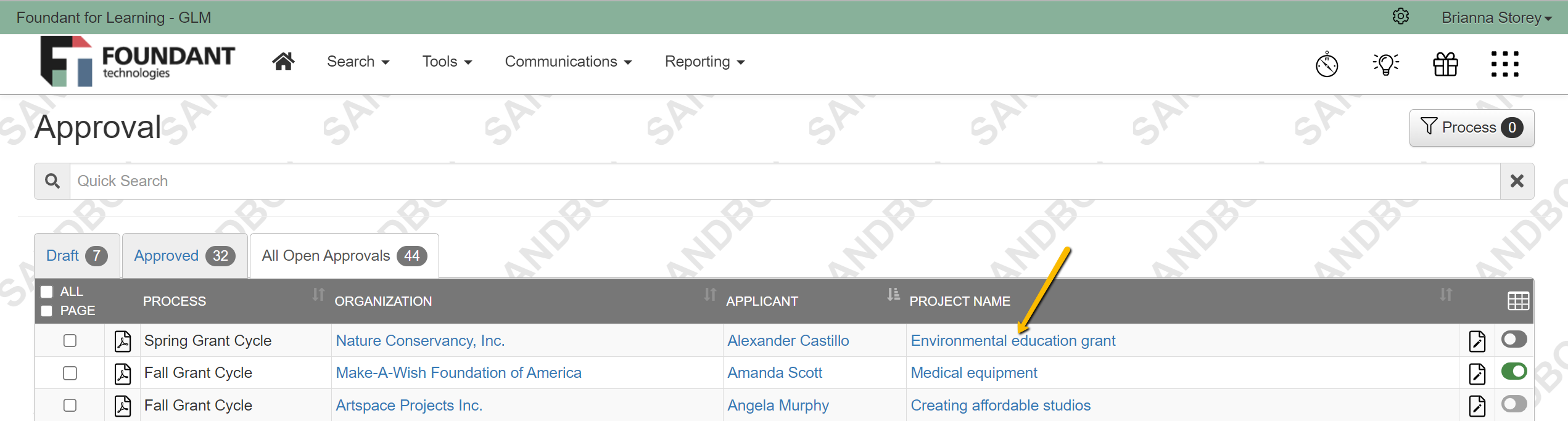
Task: Open the gift/what's new icon
Action: point(1445,63)
